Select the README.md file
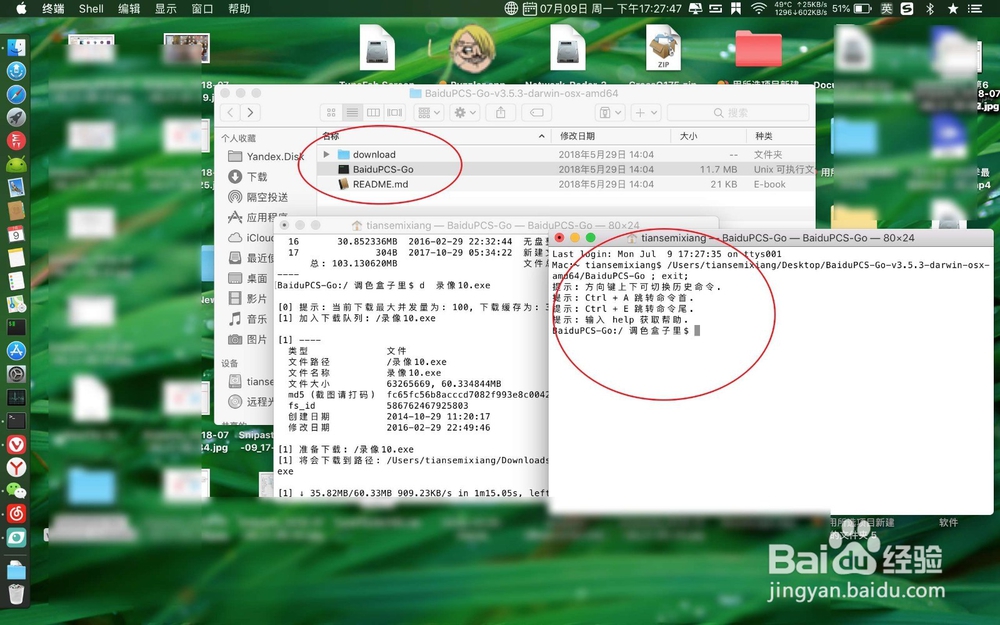 (x=566, y=184)
